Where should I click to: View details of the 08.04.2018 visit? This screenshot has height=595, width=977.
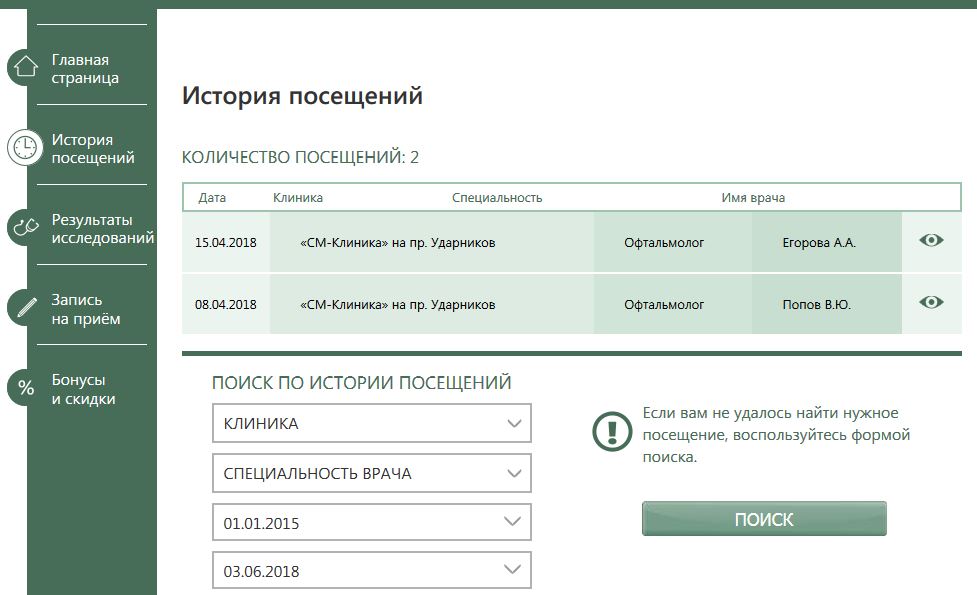[x=931, y=303]
